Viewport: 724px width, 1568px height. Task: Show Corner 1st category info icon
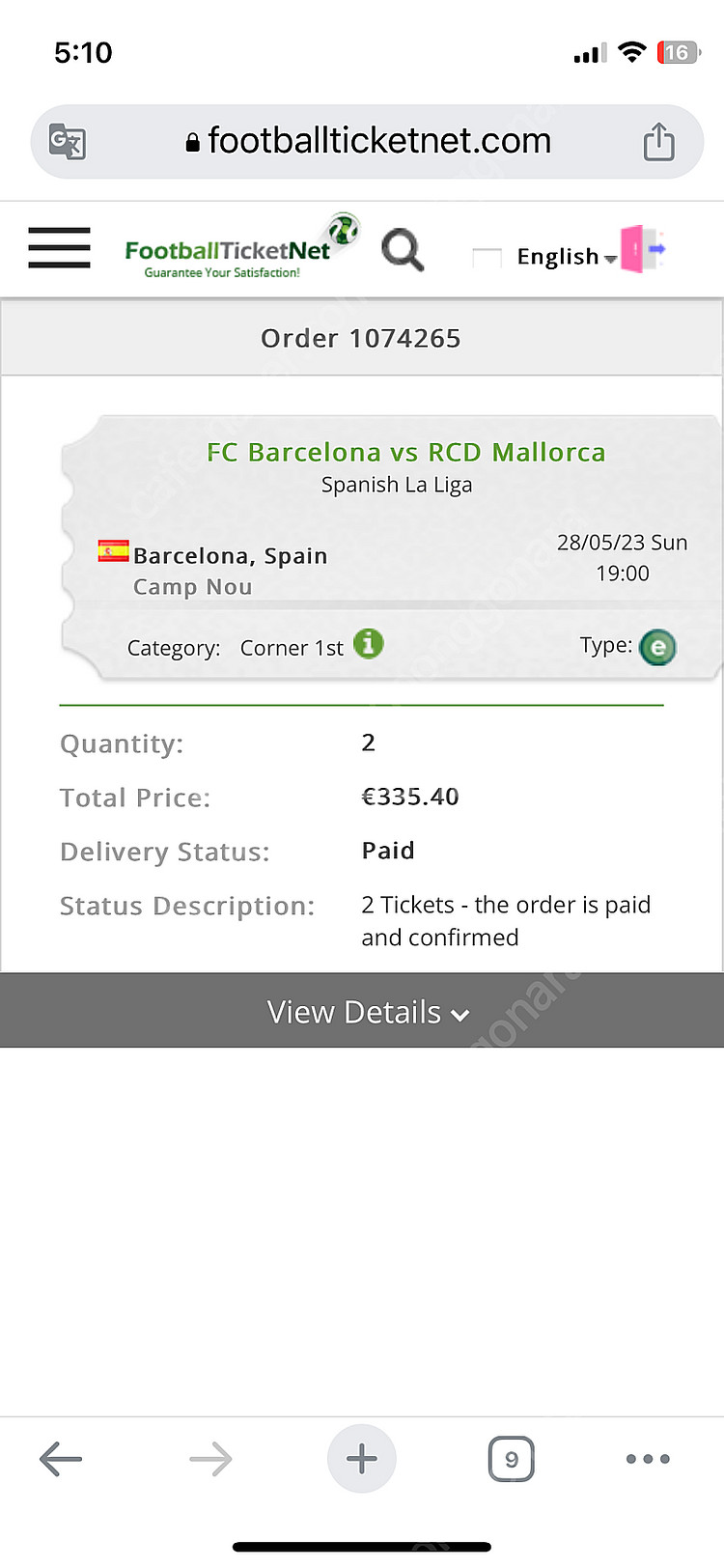point(369,643)
